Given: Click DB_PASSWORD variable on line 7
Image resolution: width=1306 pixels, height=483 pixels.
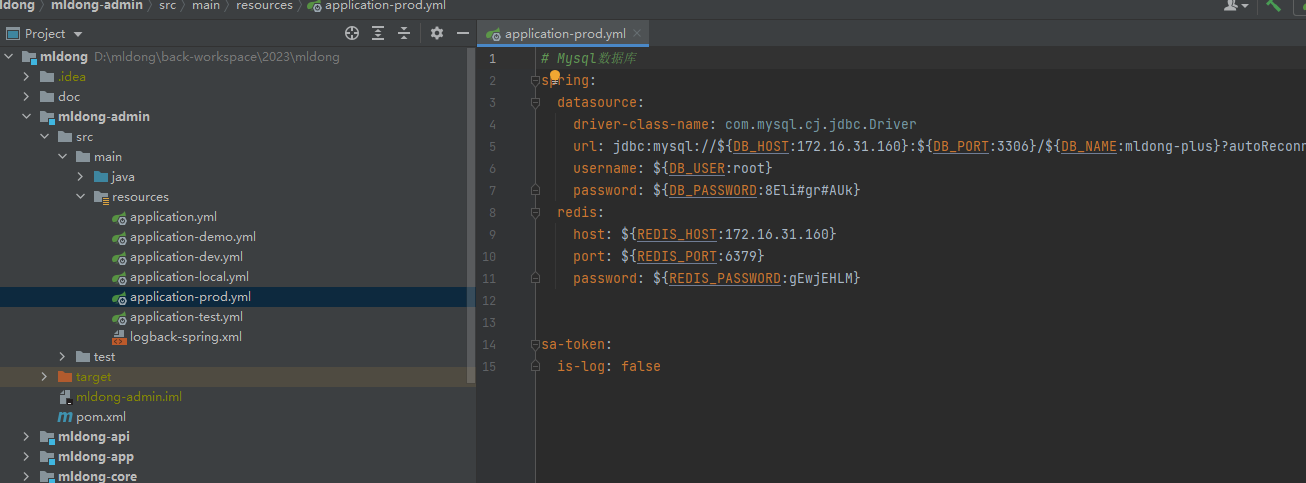Looking at the screenshot, I should click(x=712, y=191).
